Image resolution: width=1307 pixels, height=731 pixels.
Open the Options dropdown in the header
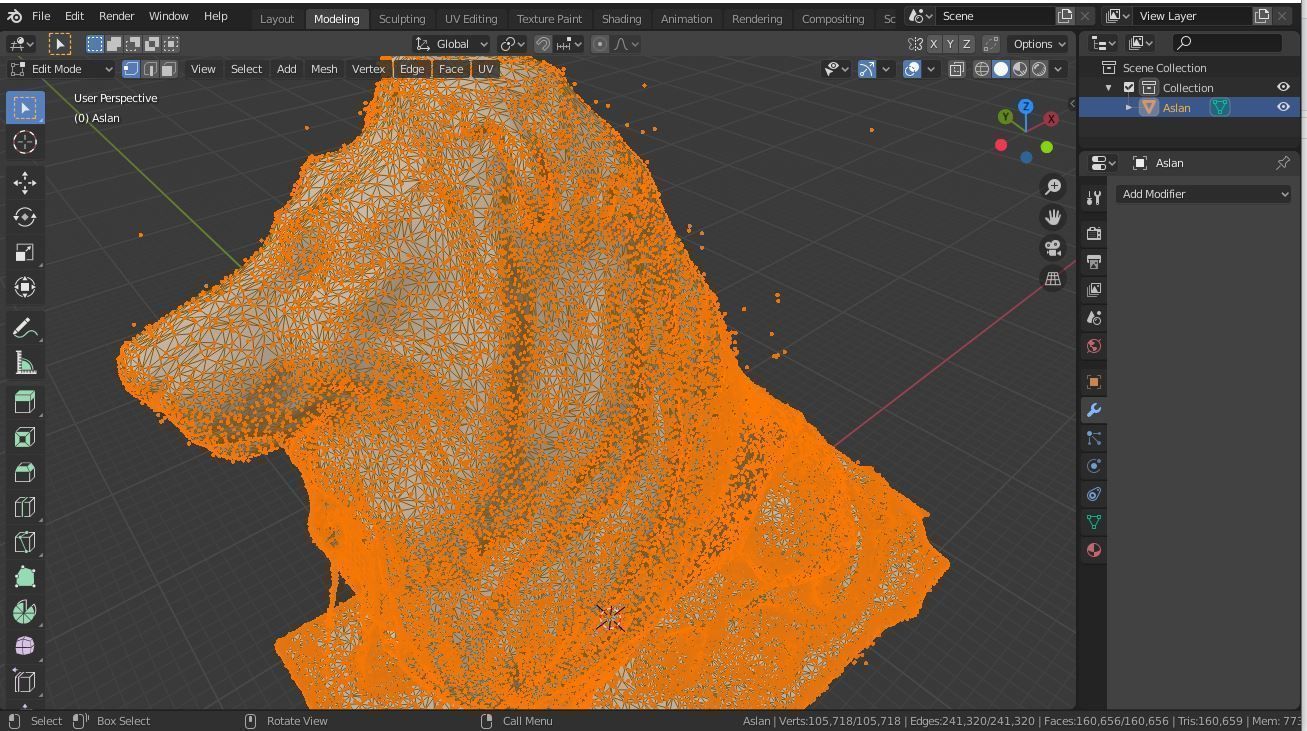tap(1038, 44)
